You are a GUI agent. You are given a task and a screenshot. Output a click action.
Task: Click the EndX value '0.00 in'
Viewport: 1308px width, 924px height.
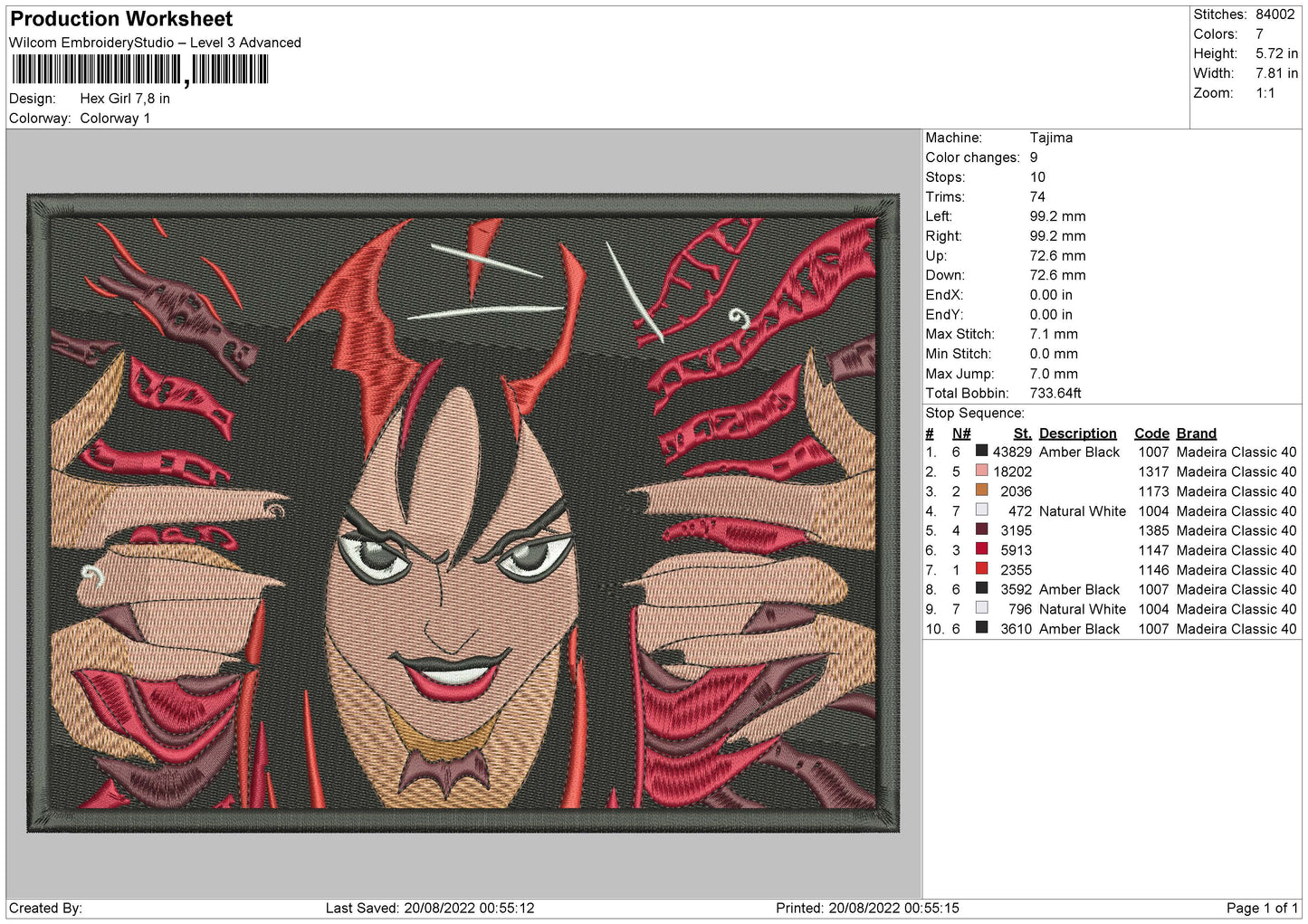tap(1051, 295)
